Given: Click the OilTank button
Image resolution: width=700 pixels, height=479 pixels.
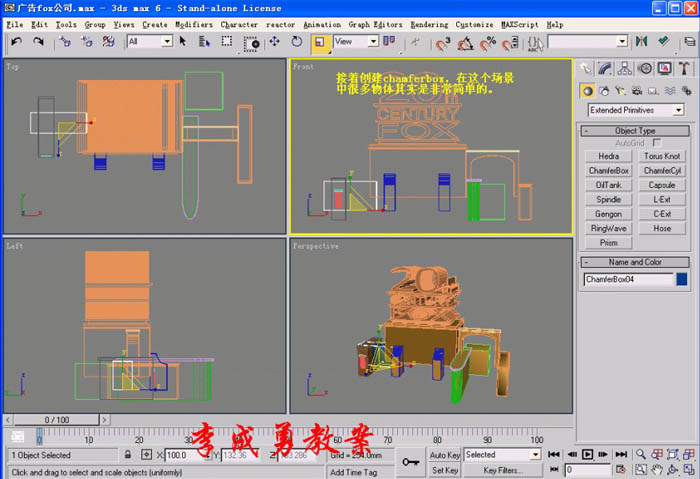Looking at the screenshot, I should (608, 185).
